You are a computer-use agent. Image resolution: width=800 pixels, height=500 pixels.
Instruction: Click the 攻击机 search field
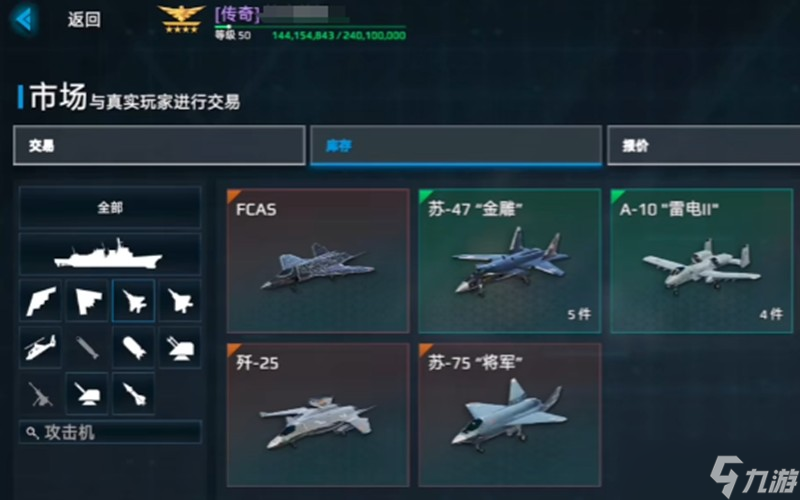(110, 433)
